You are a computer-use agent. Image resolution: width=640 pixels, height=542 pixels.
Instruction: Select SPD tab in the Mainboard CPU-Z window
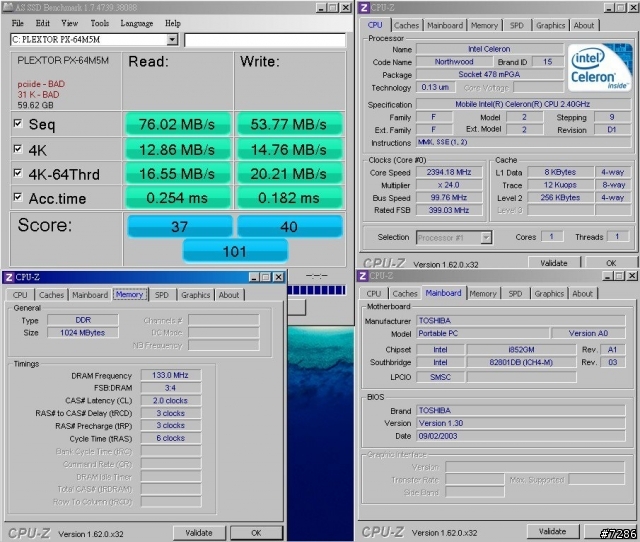(x=515, y=293)
